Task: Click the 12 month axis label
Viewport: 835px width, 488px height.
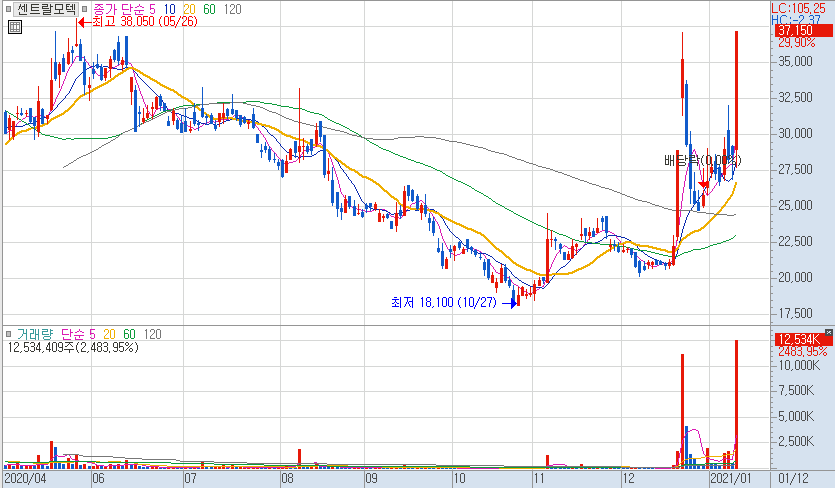Action: point(628,478)
